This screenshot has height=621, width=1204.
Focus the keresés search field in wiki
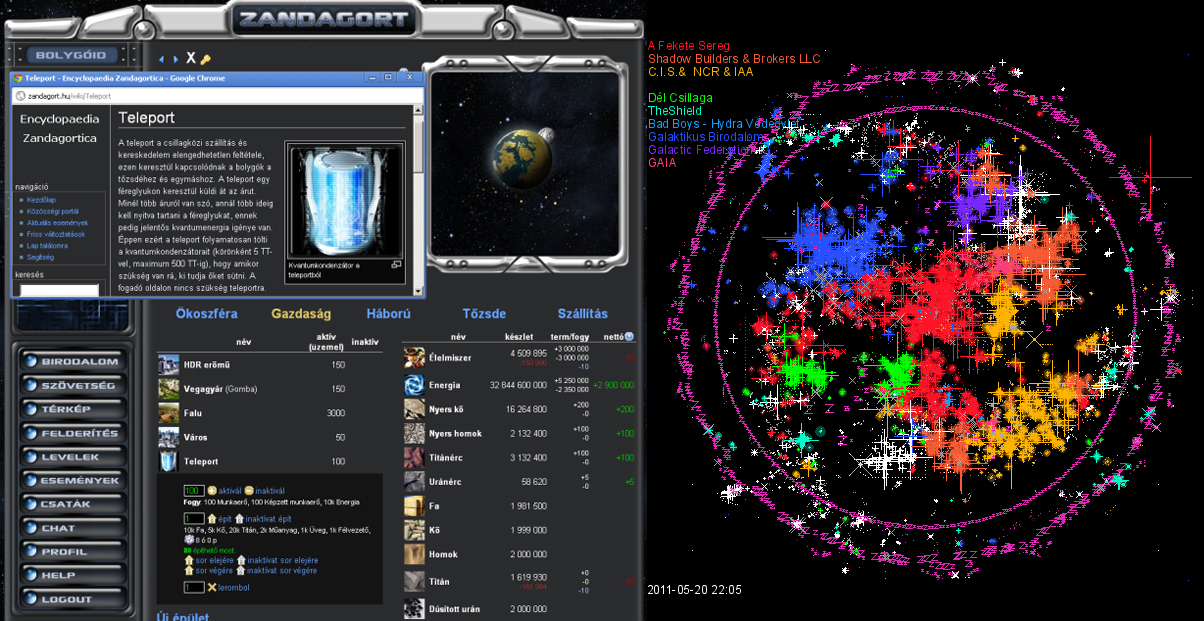[x=60, y=291]
